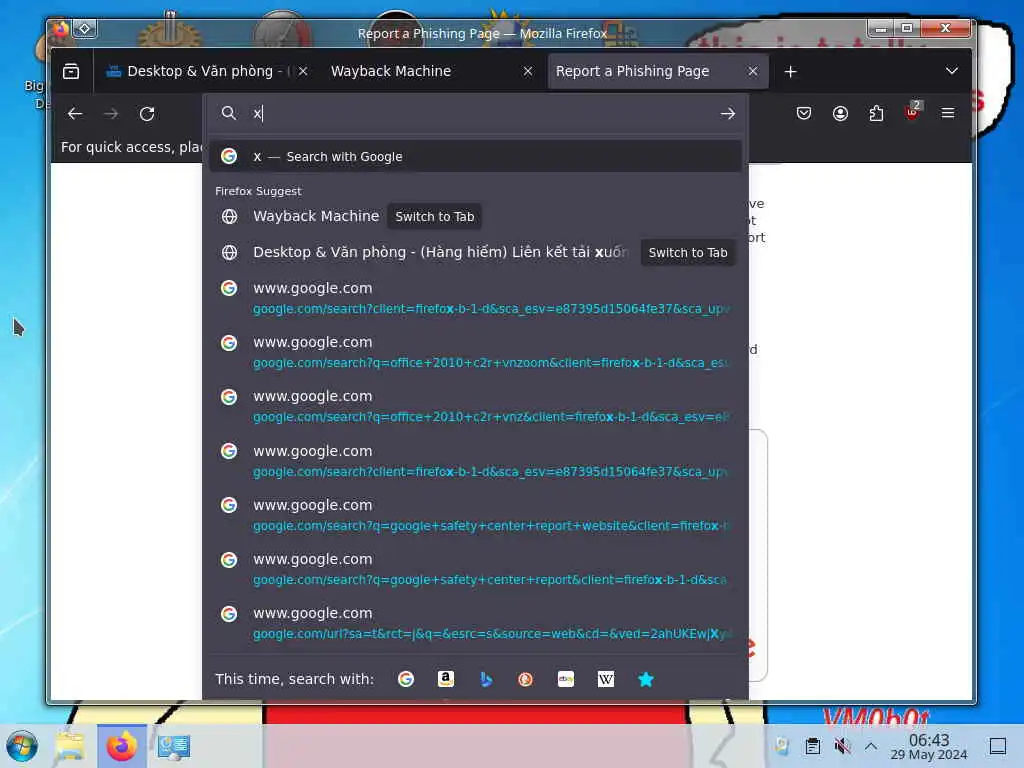
Task: Click the muted volume tray icon
Action: click(x=842, y=746)
